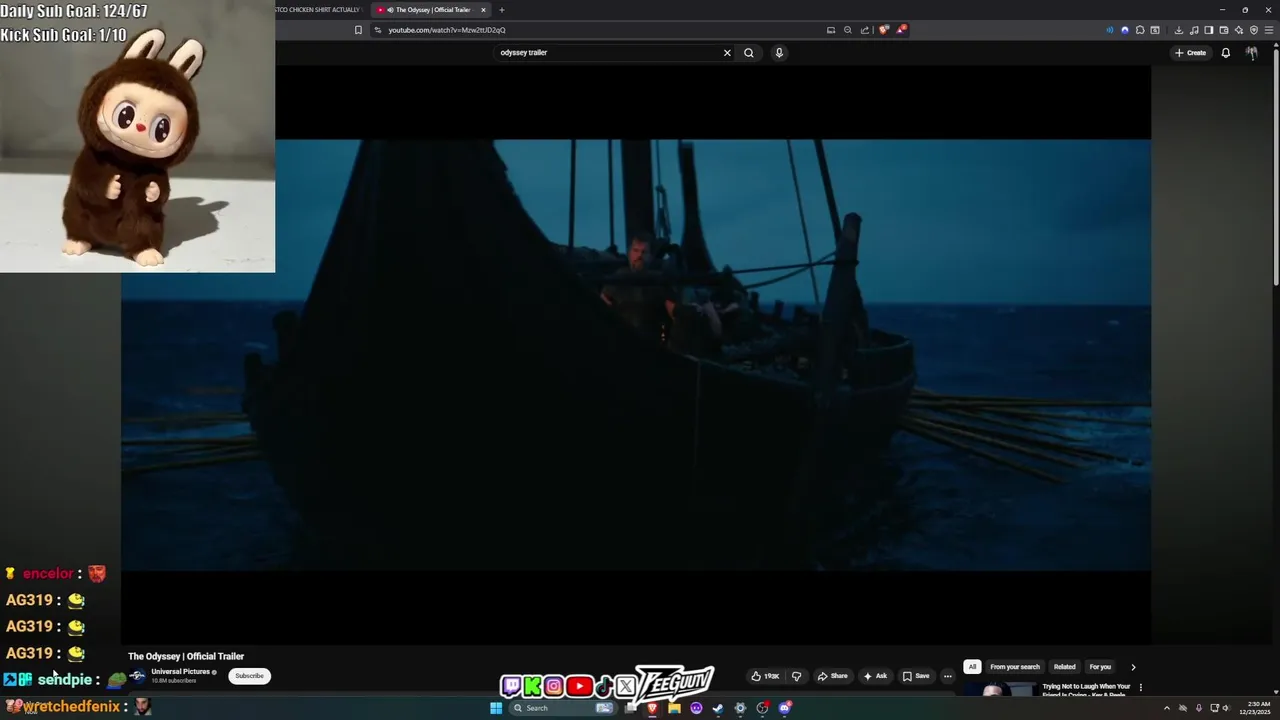The height and width of the screenshot is (720, 1280).
Task: Open the browser downloads icon
Action: [1178, 30]
